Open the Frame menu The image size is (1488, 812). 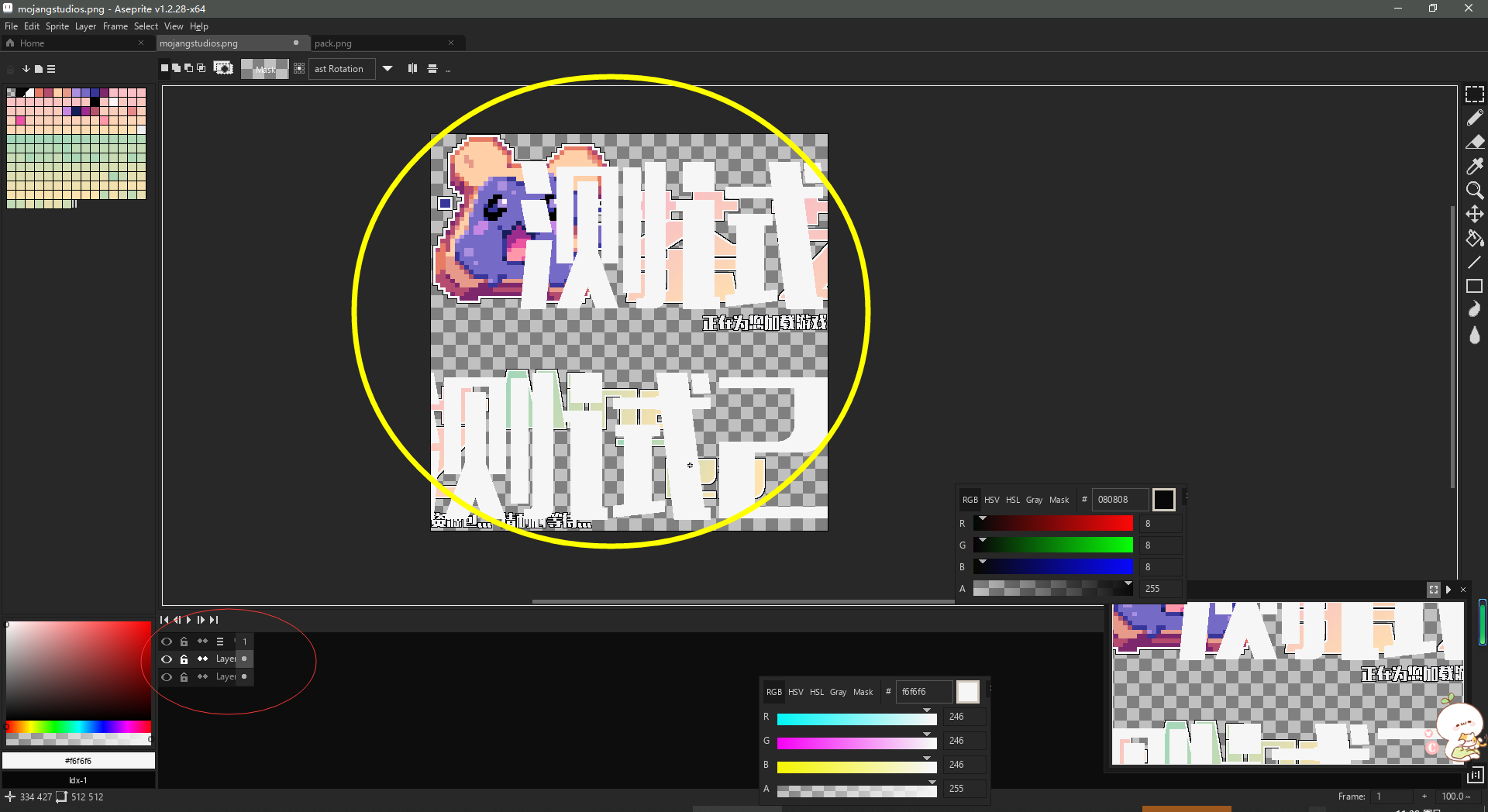click(x=115, y=26)
